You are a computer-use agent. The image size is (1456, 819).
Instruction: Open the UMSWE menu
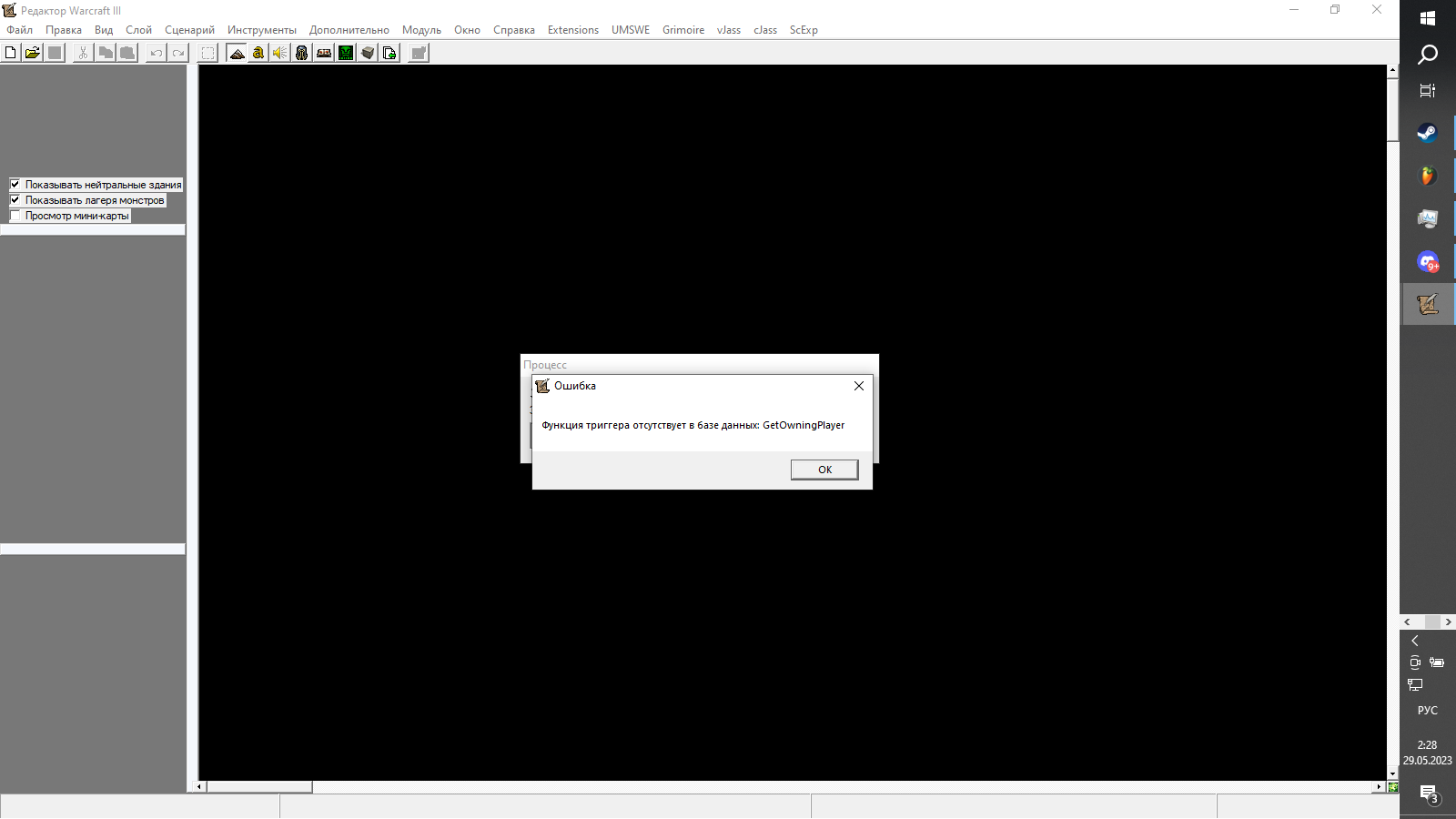[x=631, y=30]
